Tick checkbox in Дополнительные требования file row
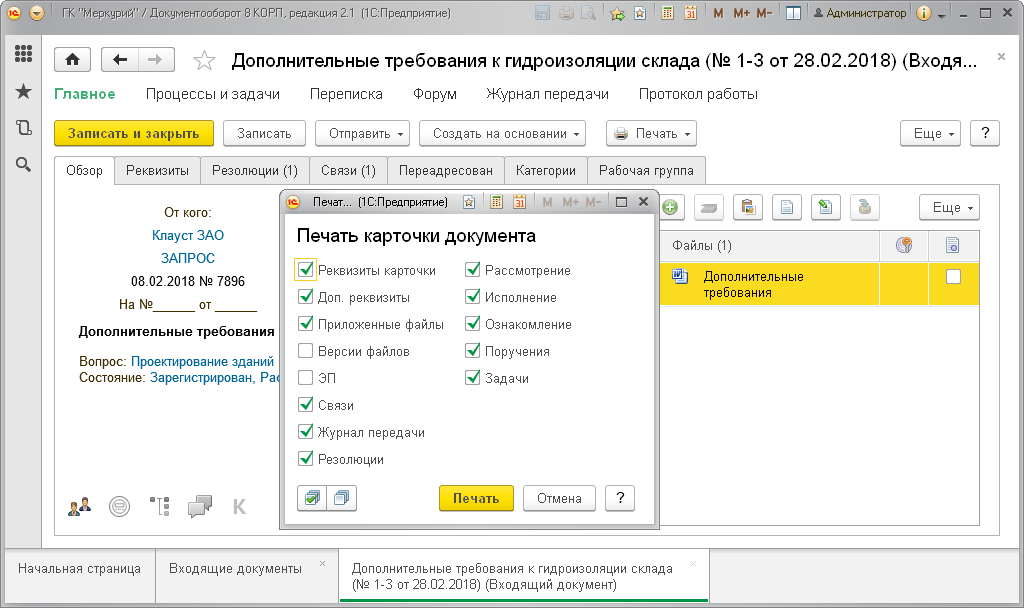Image resolution: width=1024 pixels, height=608 pixels. pos(953,277)
